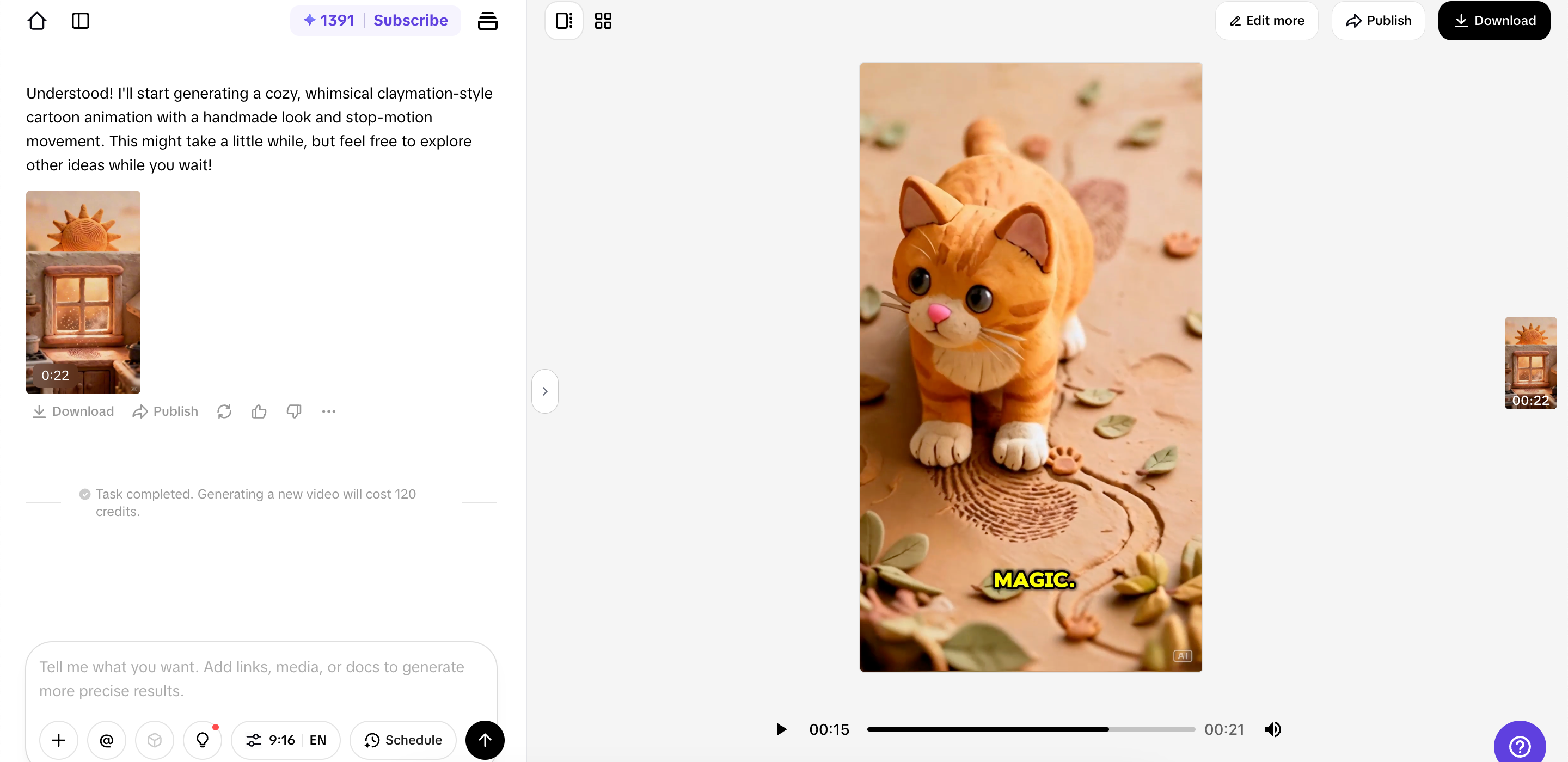Open the Schedule option
Screen dimensions: 1568x762
coord(403,740)
